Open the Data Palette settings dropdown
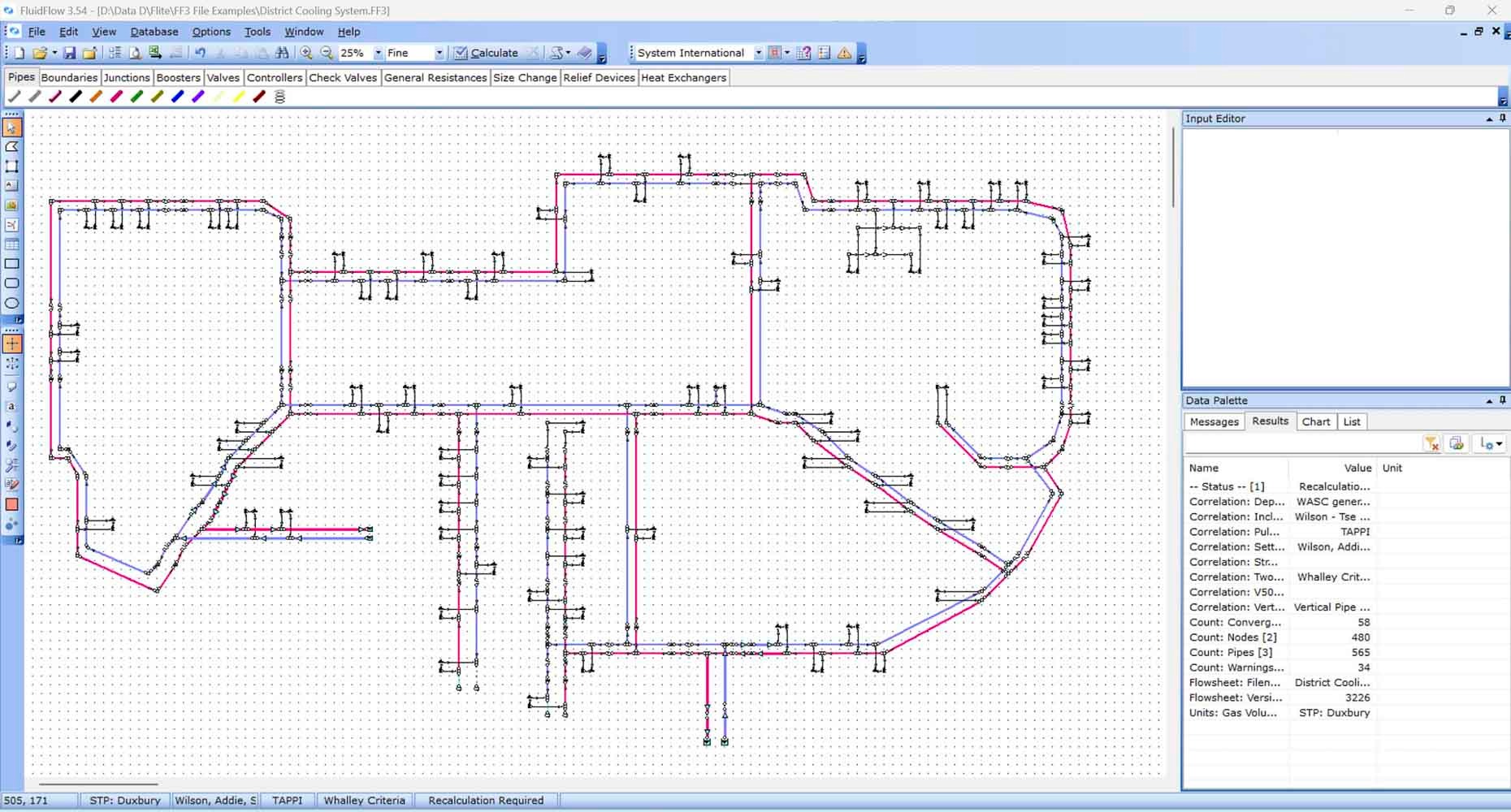This screenshot has height=812, width=1511. pos(1492,444)
